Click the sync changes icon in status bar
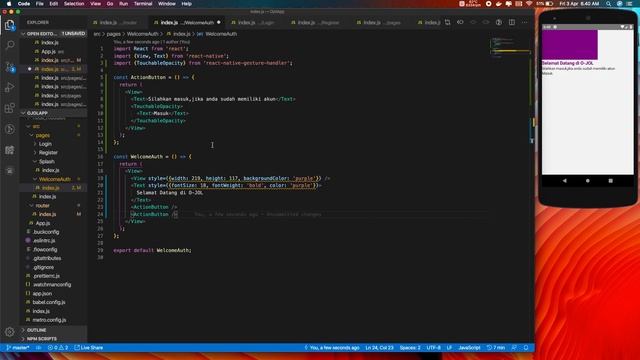This screenshot has width=640, height=360. (39, 348)
